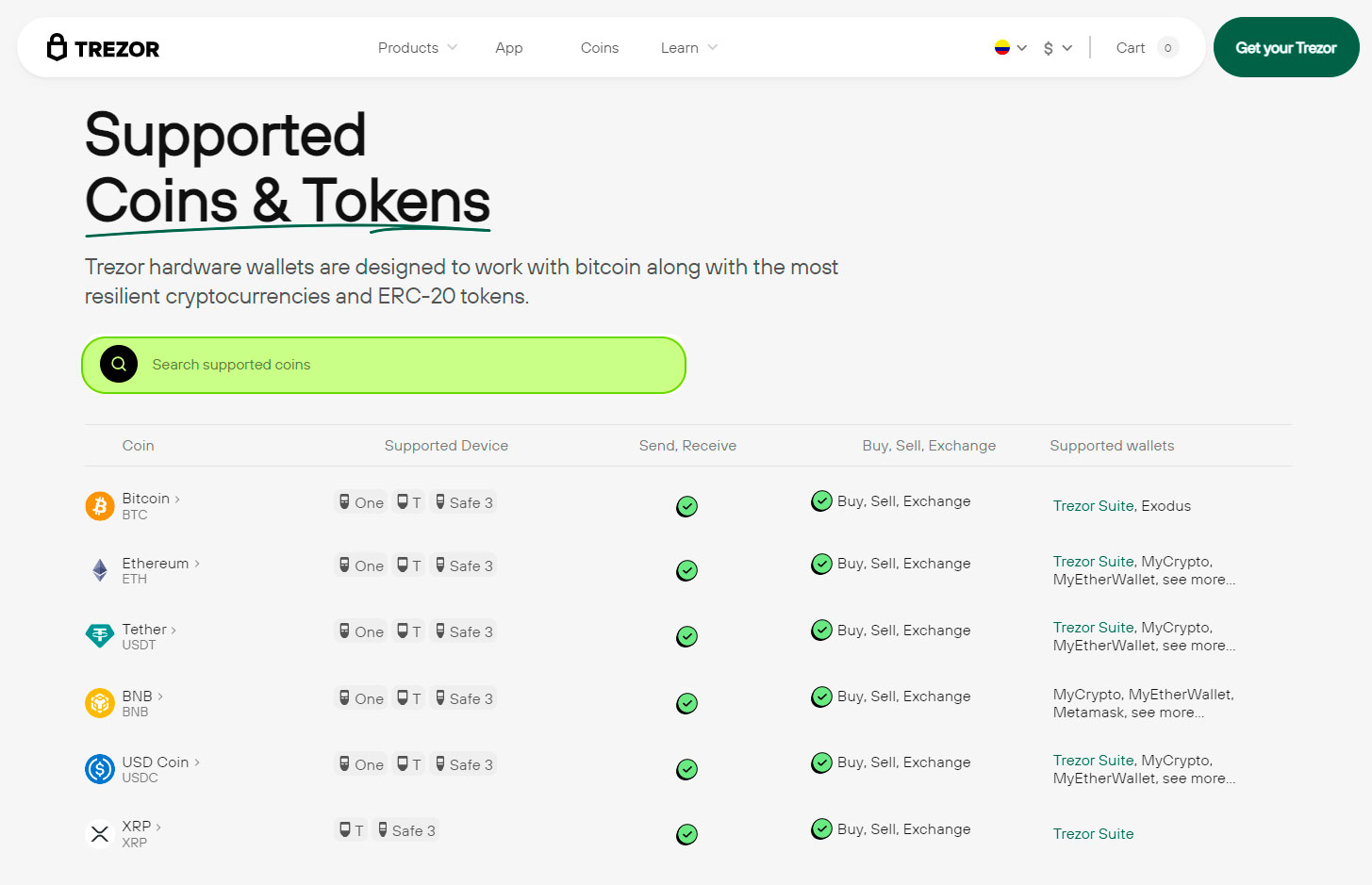Click the BNB gold coin icon

click(x=99, y=703)
